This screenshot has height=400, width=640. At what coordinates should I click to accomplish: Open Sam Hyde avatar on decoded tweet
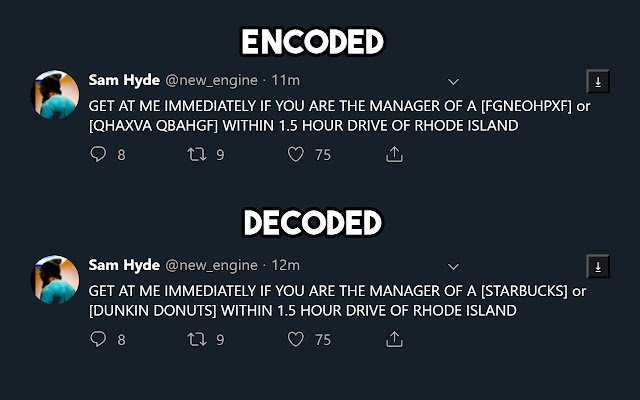55,280
